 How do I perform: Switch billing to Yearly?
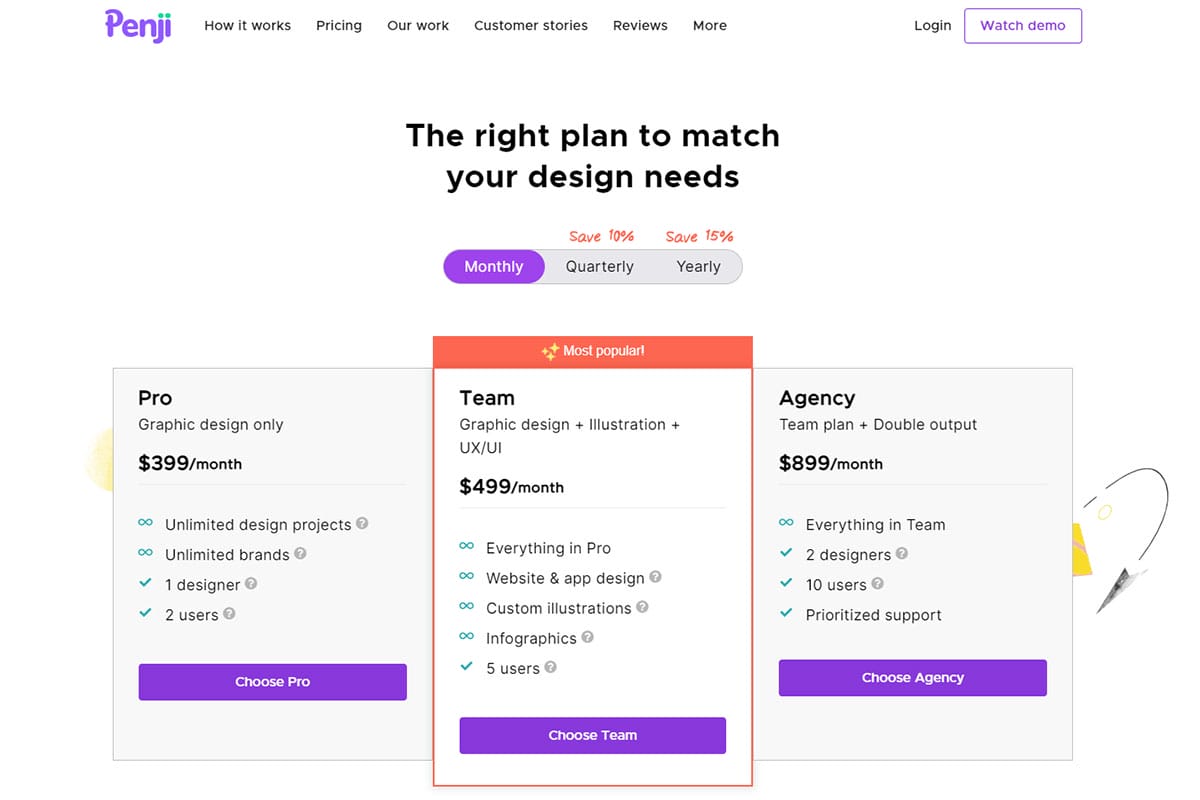tap(698, 266)
